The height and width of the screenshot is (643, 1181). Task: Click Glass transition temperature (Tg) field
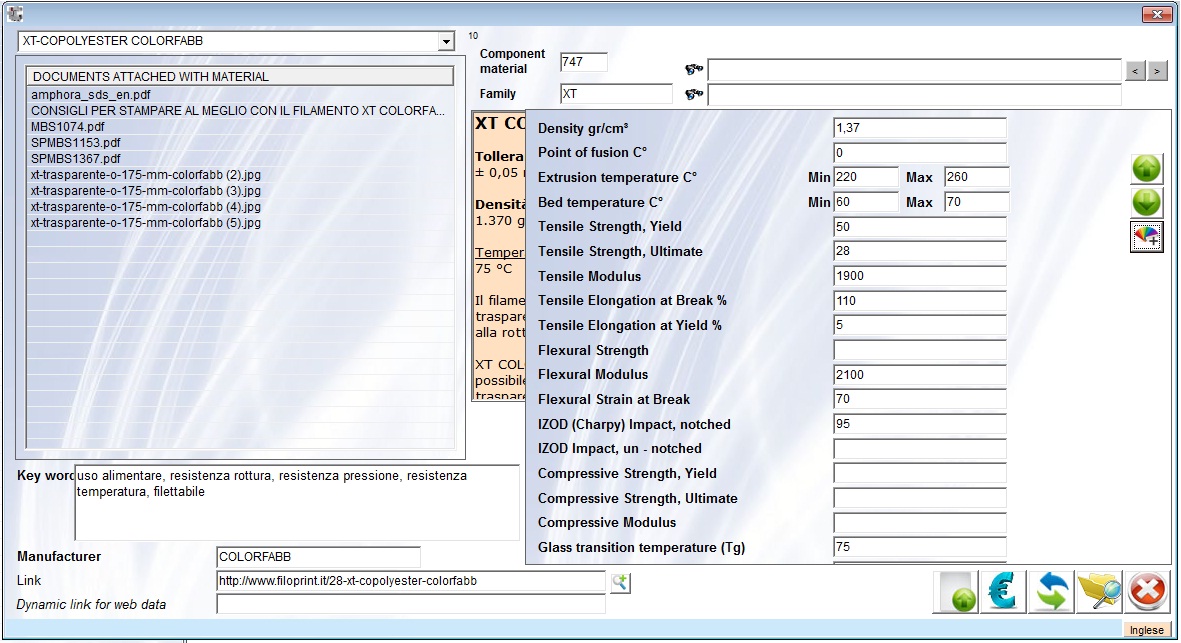point(920,547)
